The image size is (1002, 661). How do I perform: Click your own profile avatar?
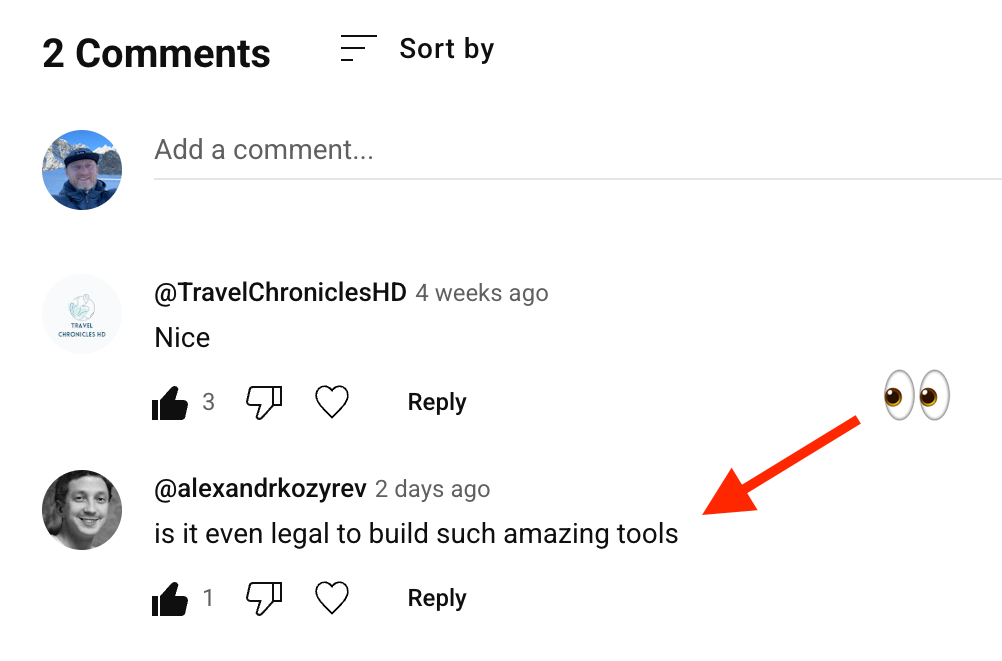(82, 170)
